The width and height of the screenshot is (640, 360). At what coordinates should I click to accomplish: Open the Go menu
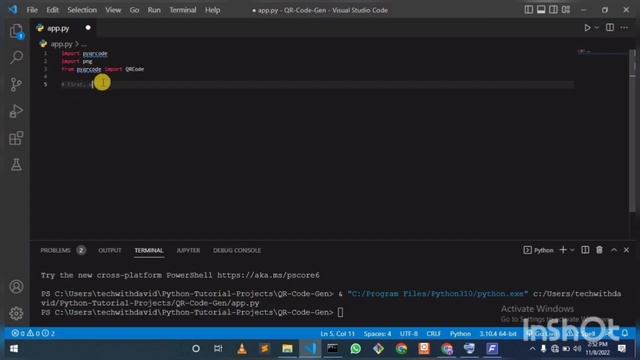point(134,10)
